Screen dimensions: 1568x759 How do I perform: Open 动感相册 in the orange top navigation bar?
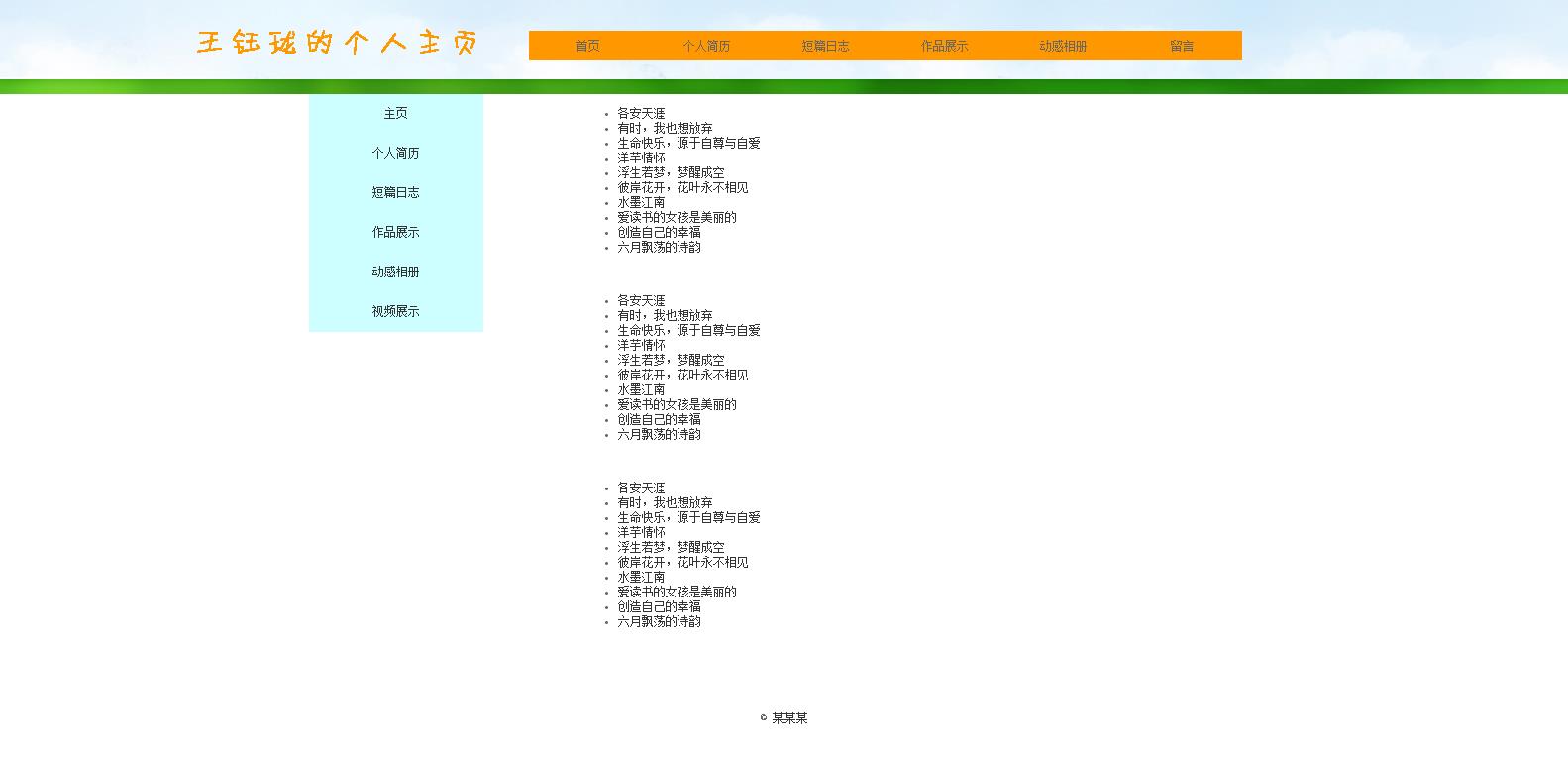pos(1063,46)
